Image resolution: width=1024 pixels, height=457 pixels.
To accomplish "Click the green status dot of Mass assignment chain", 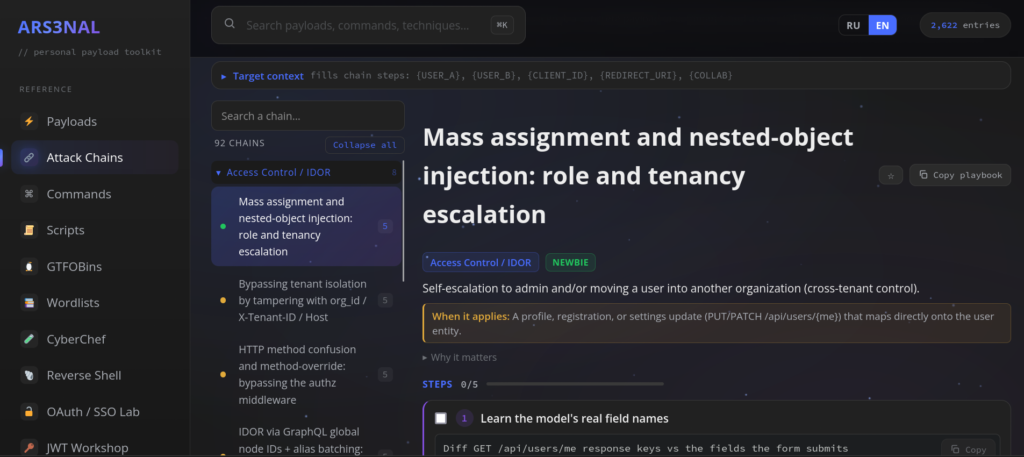I will [223, 227].
